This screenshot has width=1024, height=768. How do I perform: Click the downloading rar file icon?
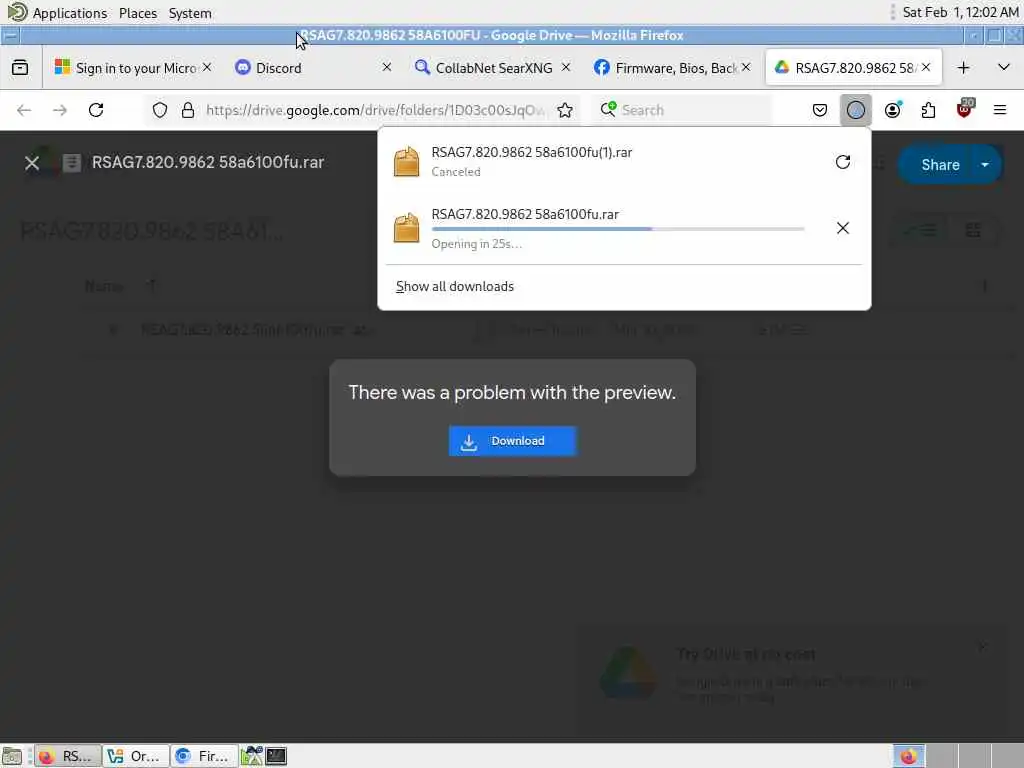[406, 227]
